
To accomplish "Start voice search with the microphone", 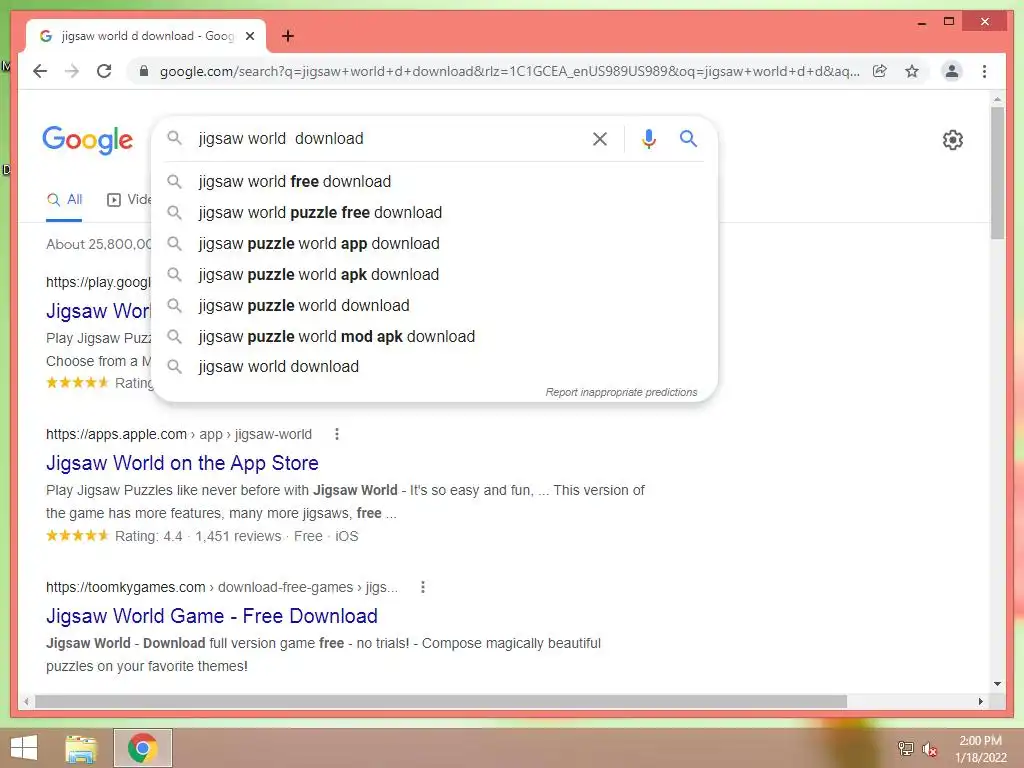I will (x=648, y=138).
